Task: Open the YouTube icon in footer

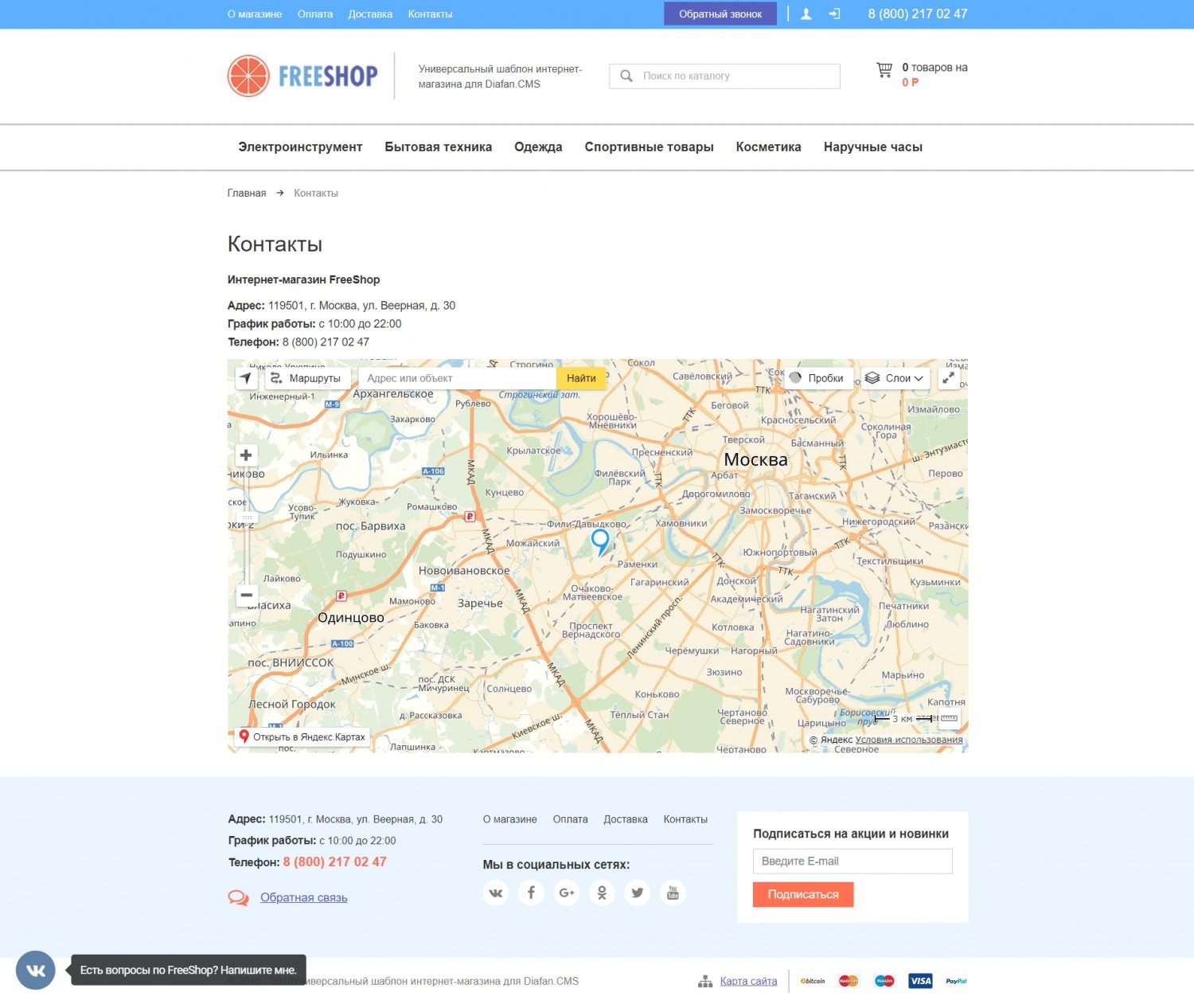Action: point(673,893)
